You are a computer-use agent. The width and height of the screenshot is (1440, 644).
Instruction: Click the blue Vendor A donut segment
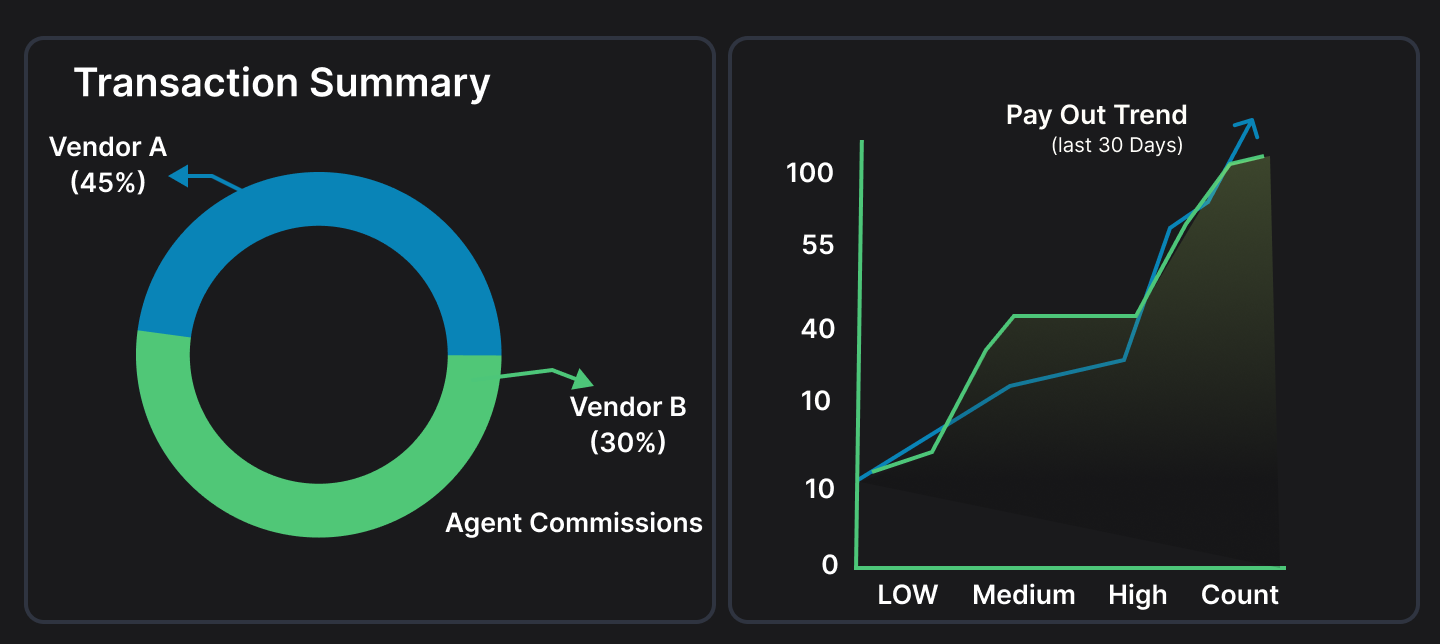[318, 200]
